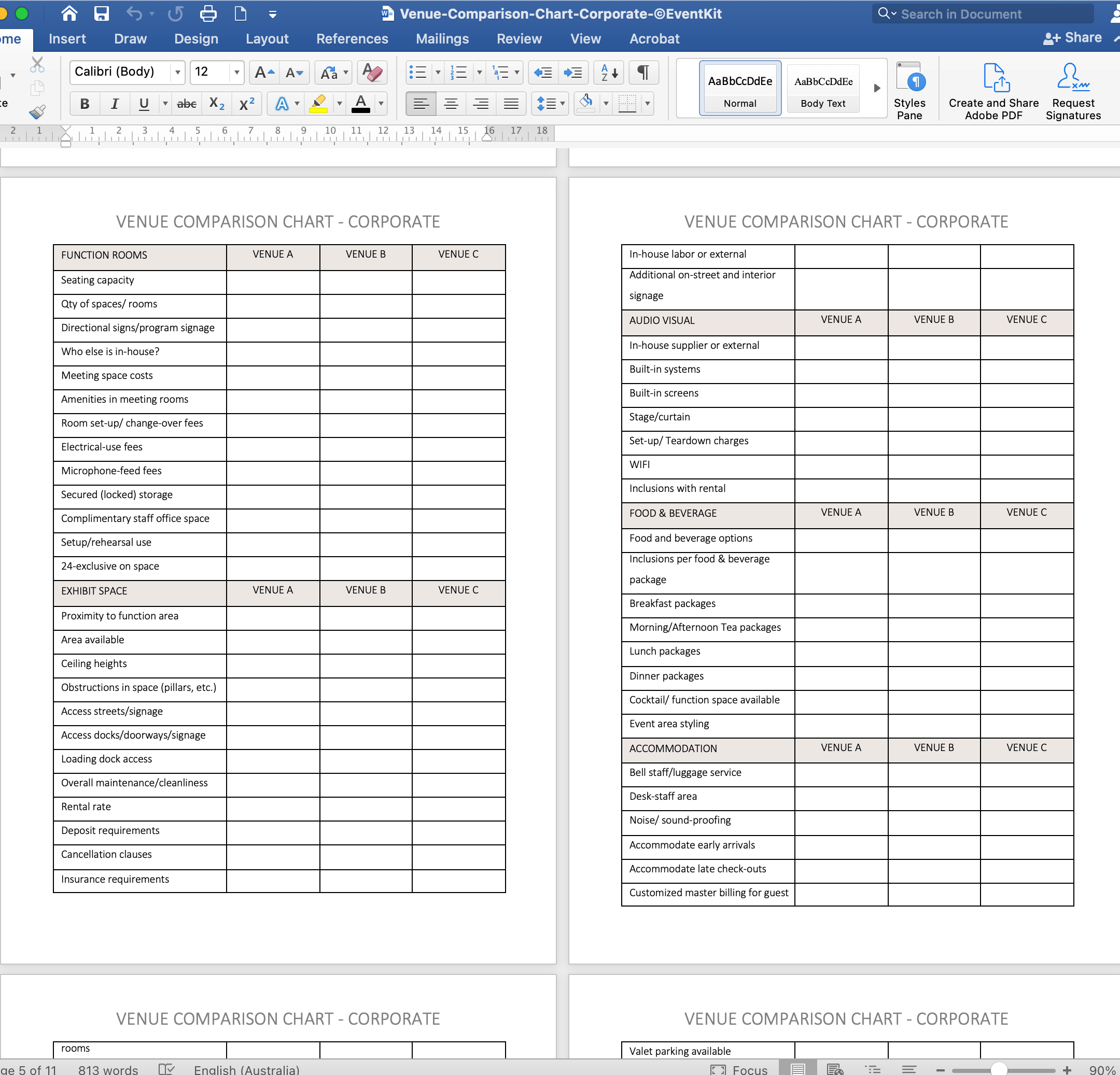Screen dimensions: 1120x1075
Task: Expand the bullets list dropdown
Action: coord(438,73)
